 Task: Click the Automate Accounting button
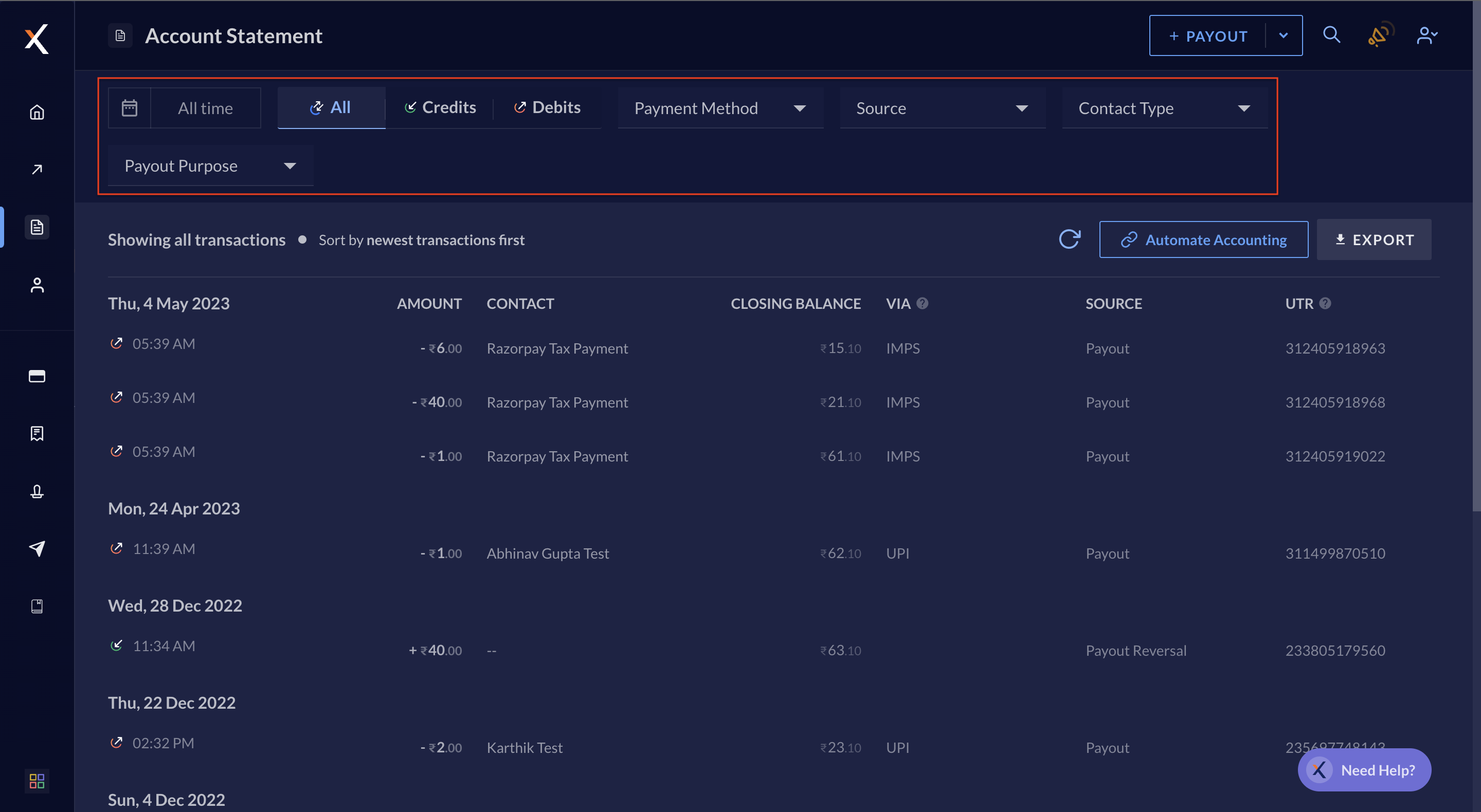coord(1204,239)
